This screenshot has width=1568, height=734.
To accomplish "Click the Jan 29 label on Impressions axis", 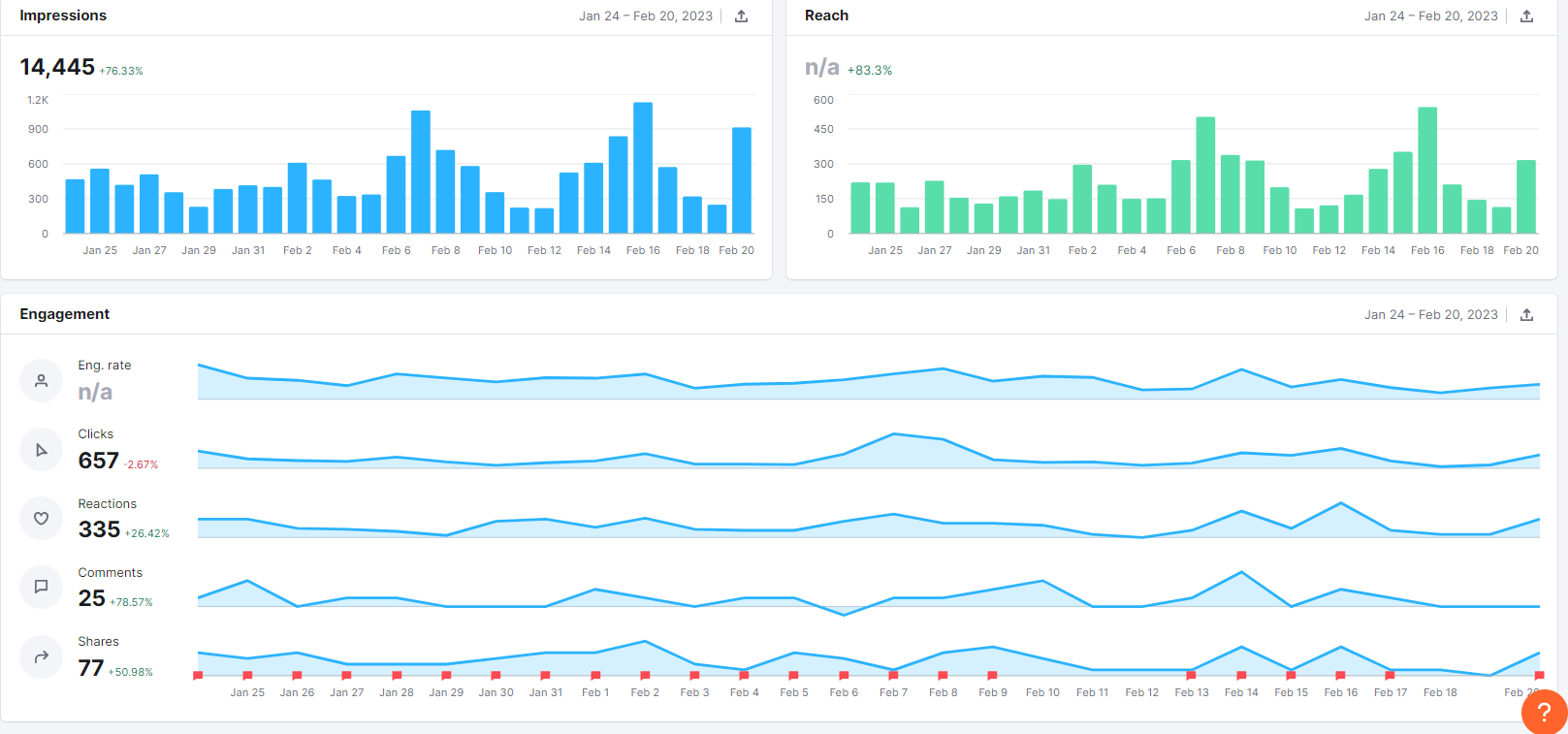I will [x=199, y=250].
